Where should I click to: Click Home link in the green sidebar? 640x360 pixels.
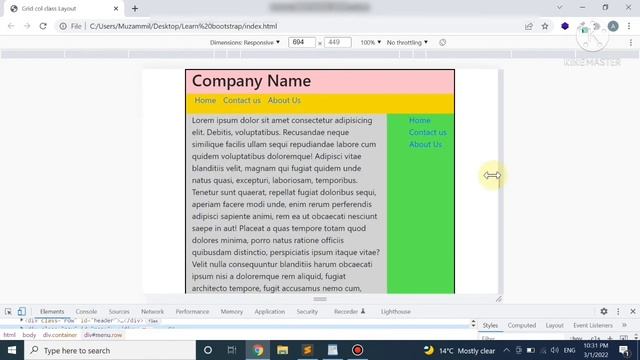(x=420, y=120)
